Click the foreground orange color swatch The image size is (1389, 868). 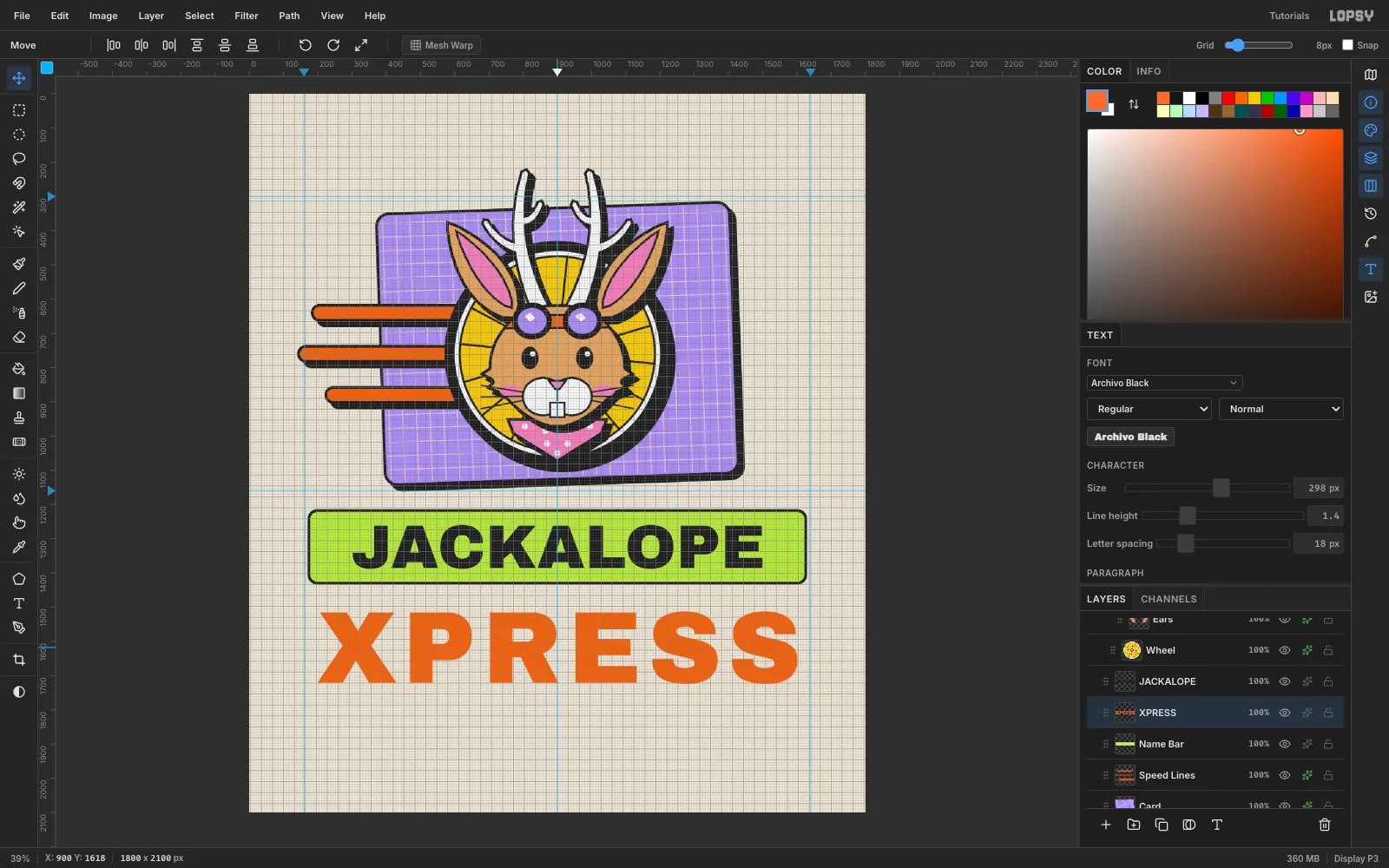1097,101
